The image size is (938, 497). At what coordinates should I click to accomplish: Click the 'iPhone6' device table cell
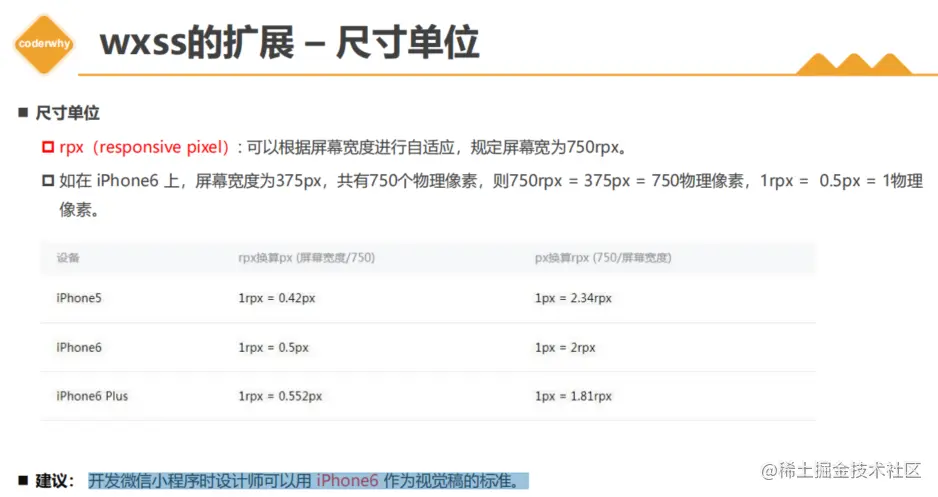pyautogui.click(x=79, y=347)
